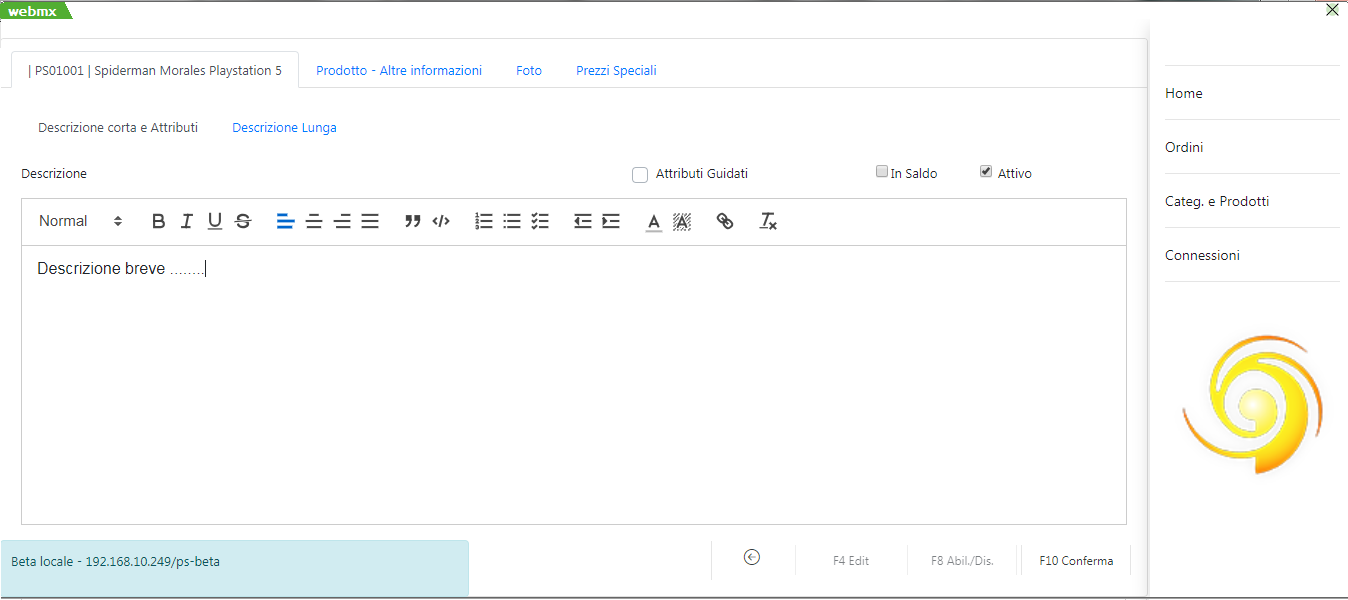Uncheck the Attivo checkbox
The image size is (1348, 600).
coord(987,172)
